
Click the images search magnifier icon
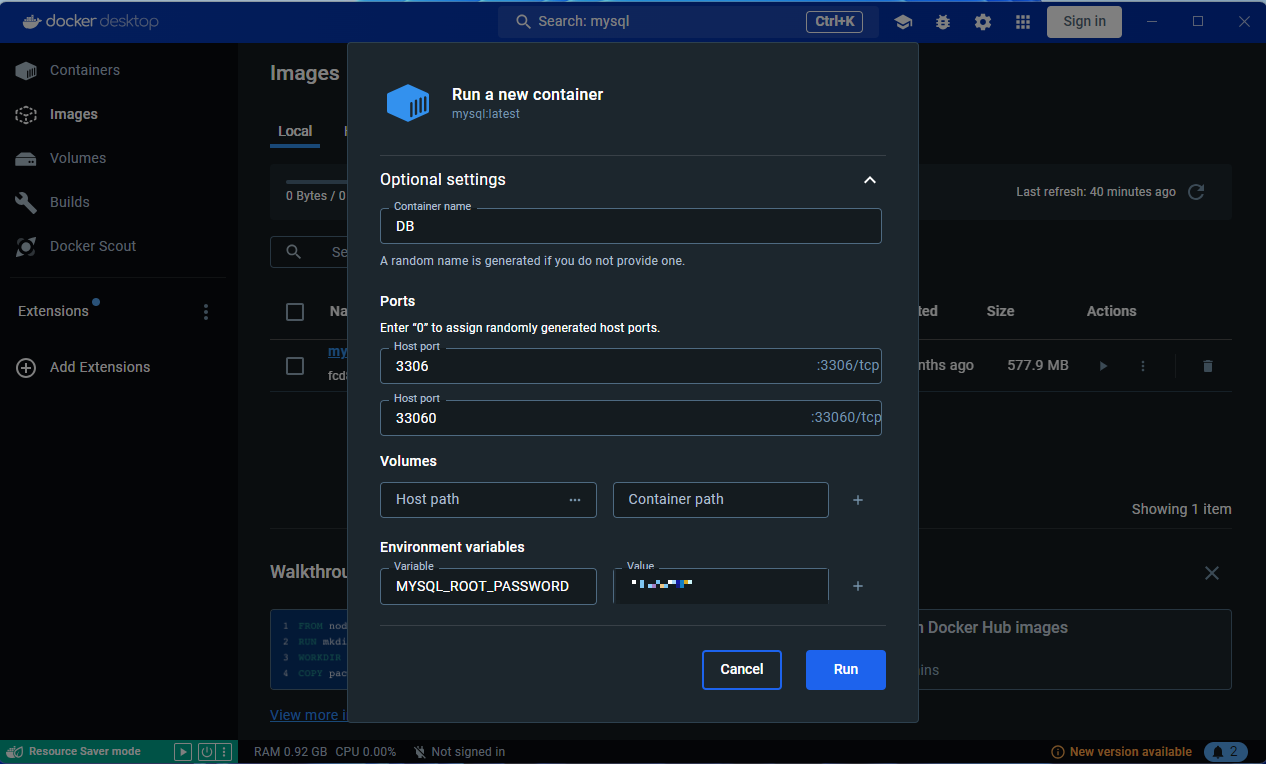coord(294,252)
